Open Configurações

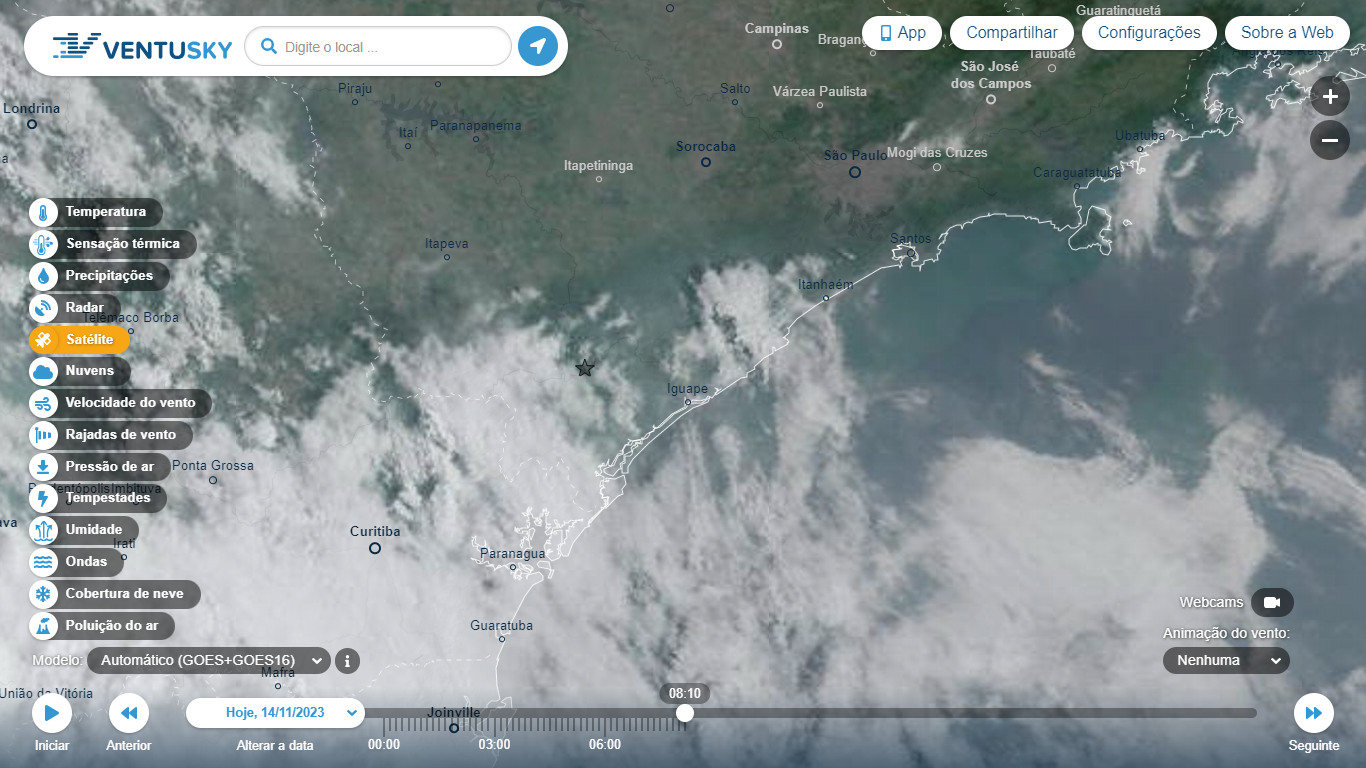[1149, 32]
